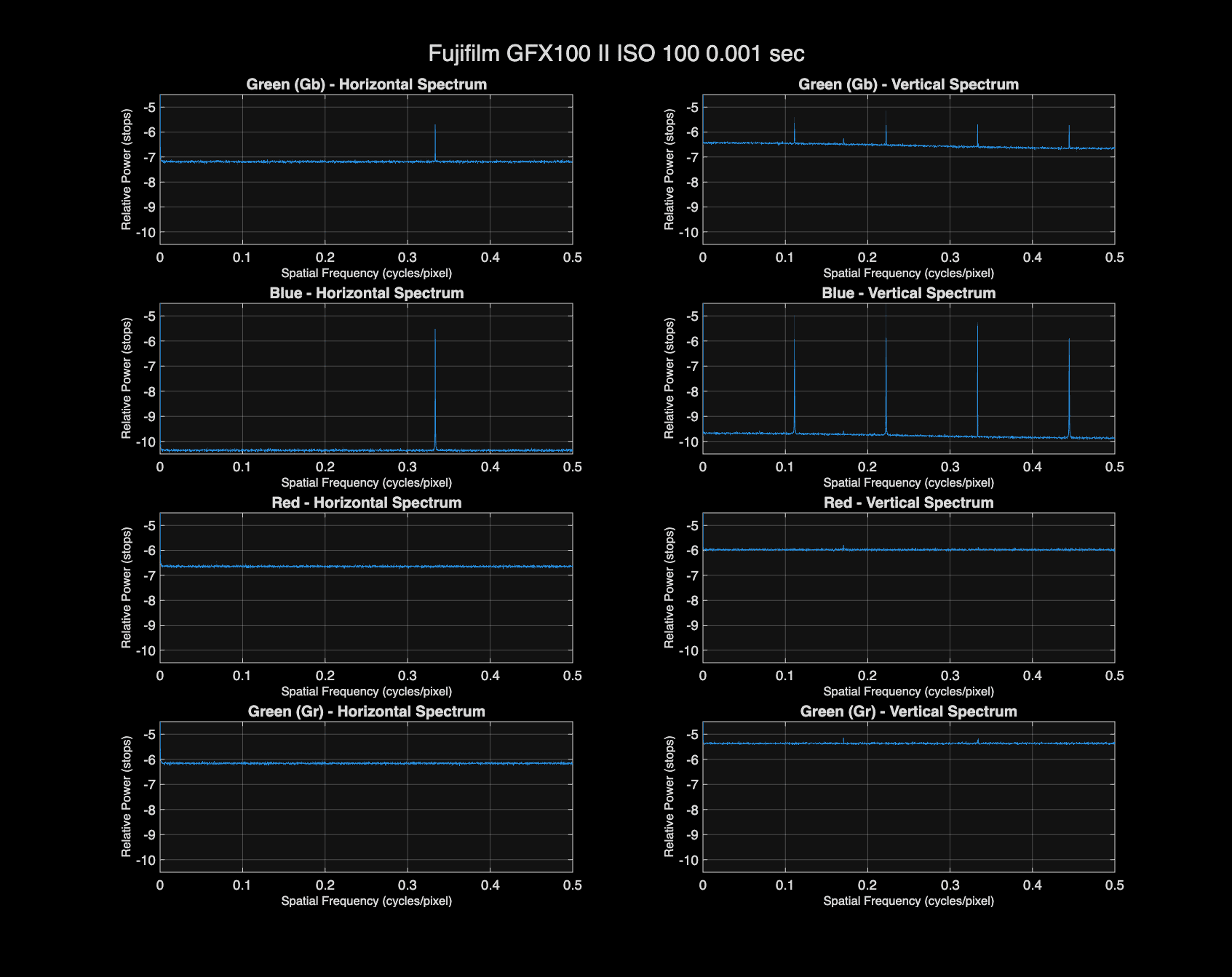The image size is (1232, 977).
Task: Click the peak near 0.44 in Blue Vertical Spectrum
Action: point(1069,388)
